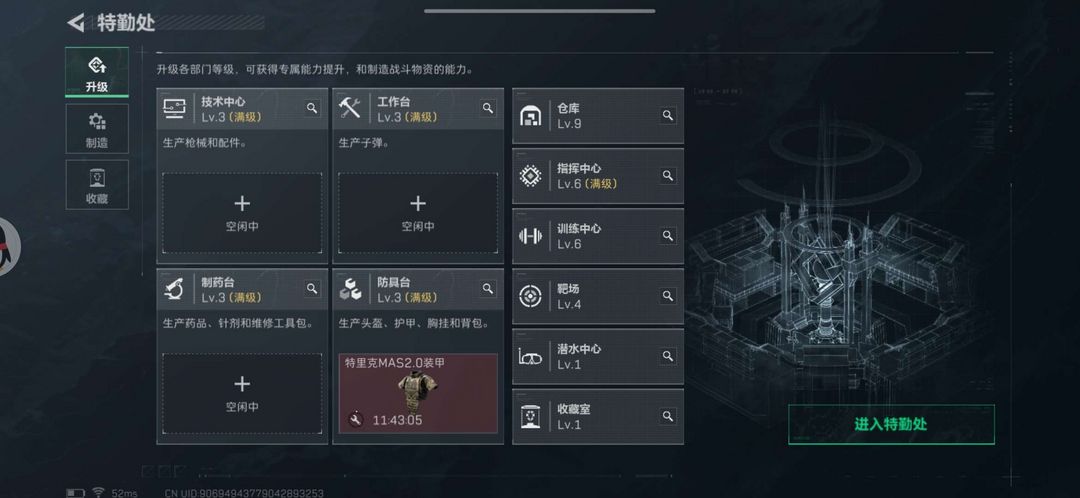Open magnifier details for 工作台
This screenshot has height=498, width=1080.
pos(488,108)
